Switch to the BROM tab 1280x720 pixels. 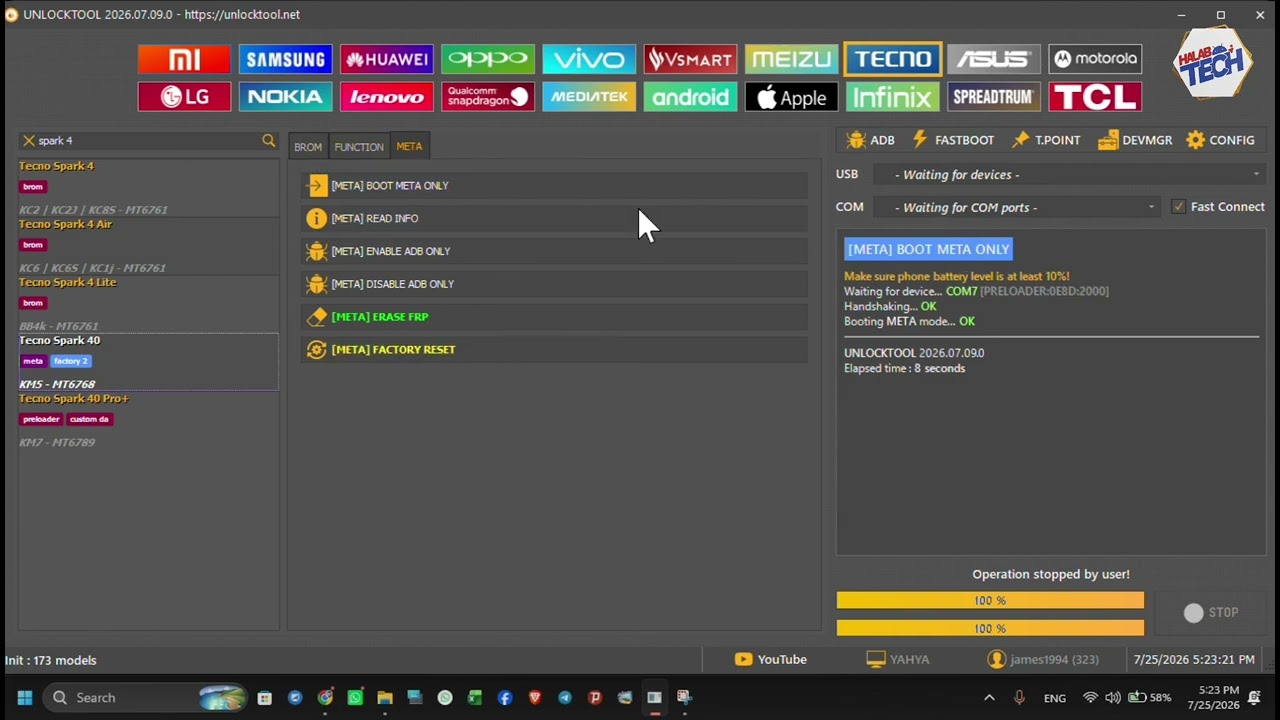(308, 147)
